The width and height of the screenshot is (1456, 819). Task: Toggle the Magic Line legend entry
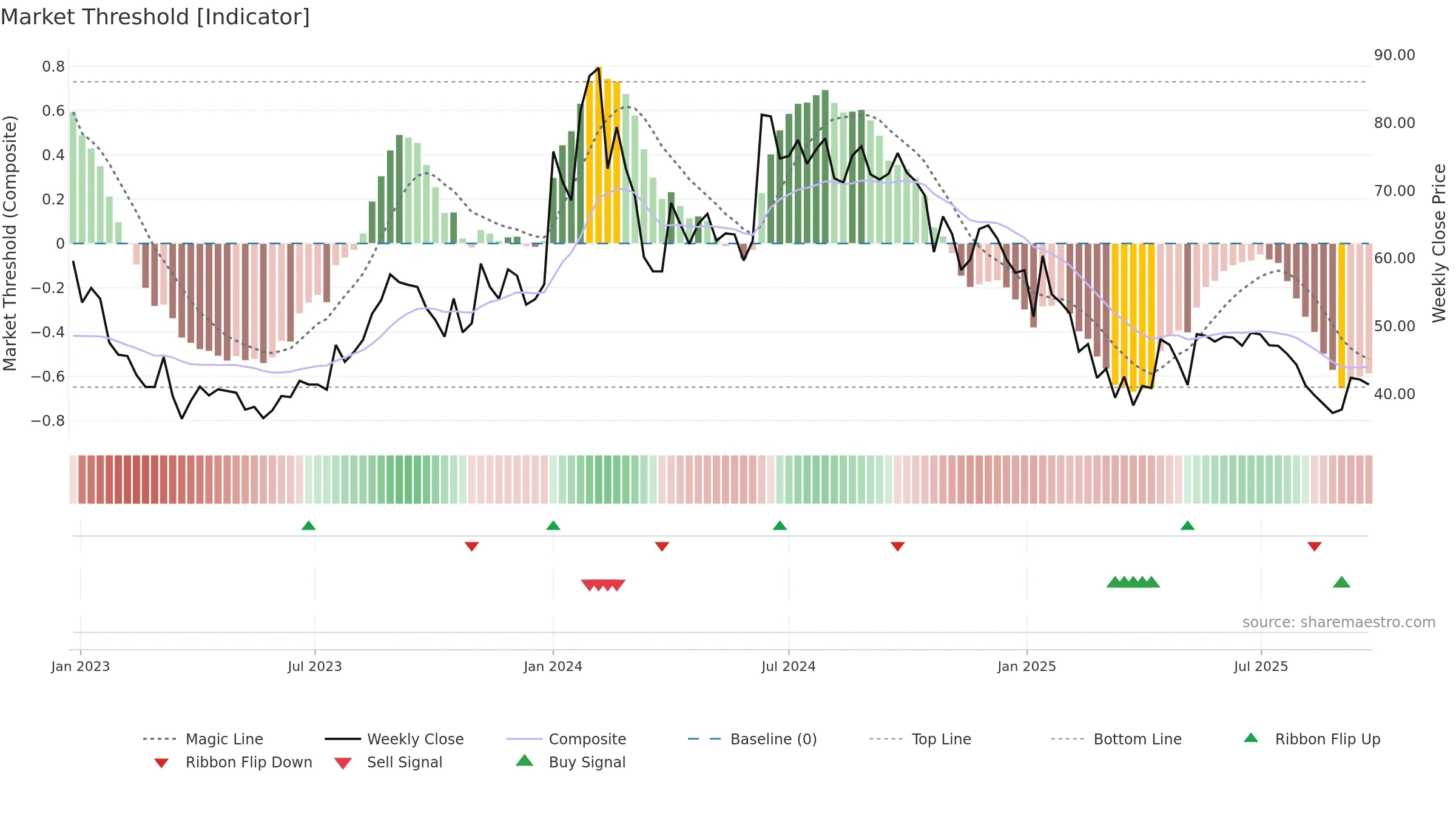point(203,739)
